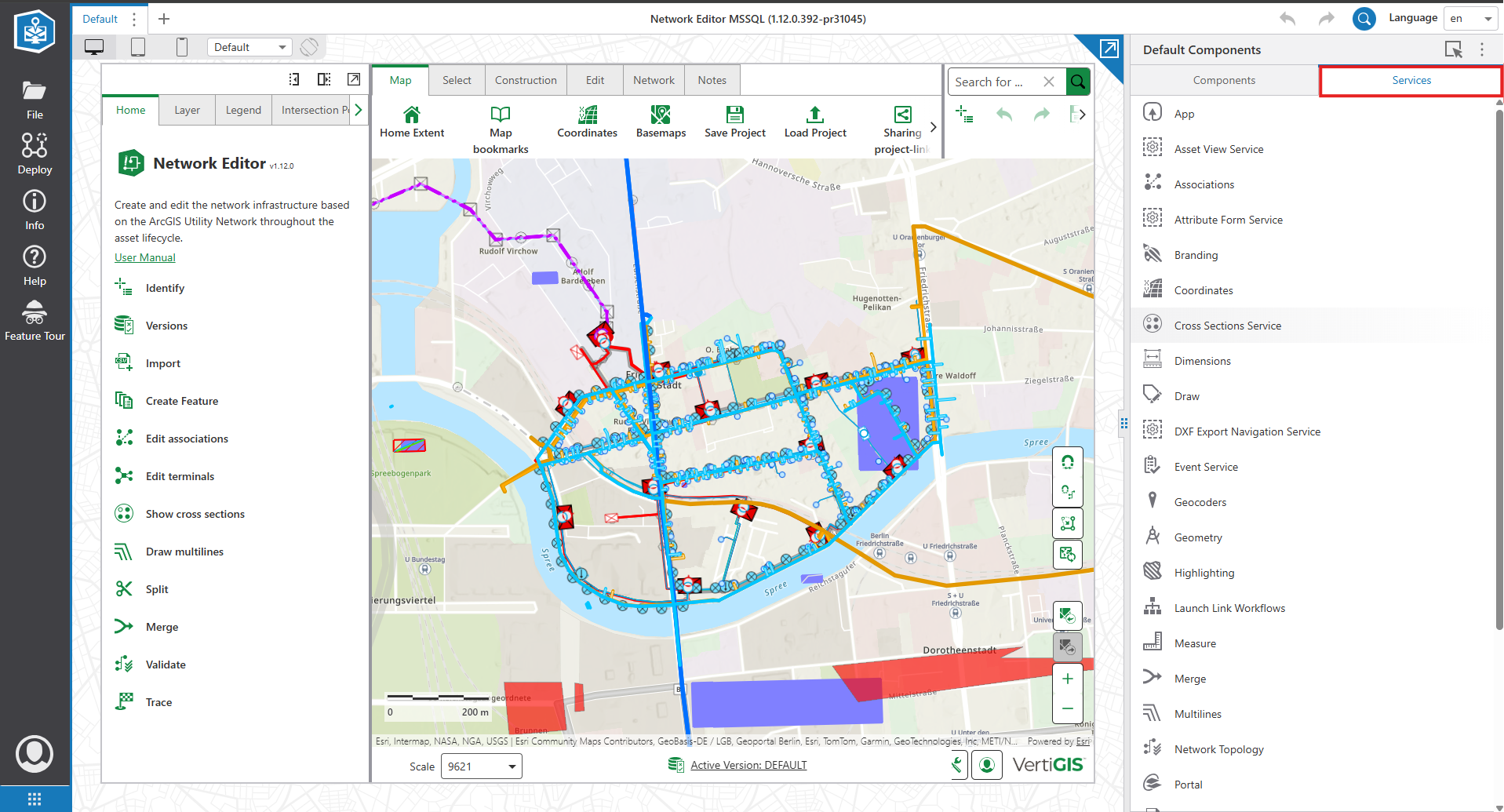Click the Active Version: DEFAULT link

[748, 765]
